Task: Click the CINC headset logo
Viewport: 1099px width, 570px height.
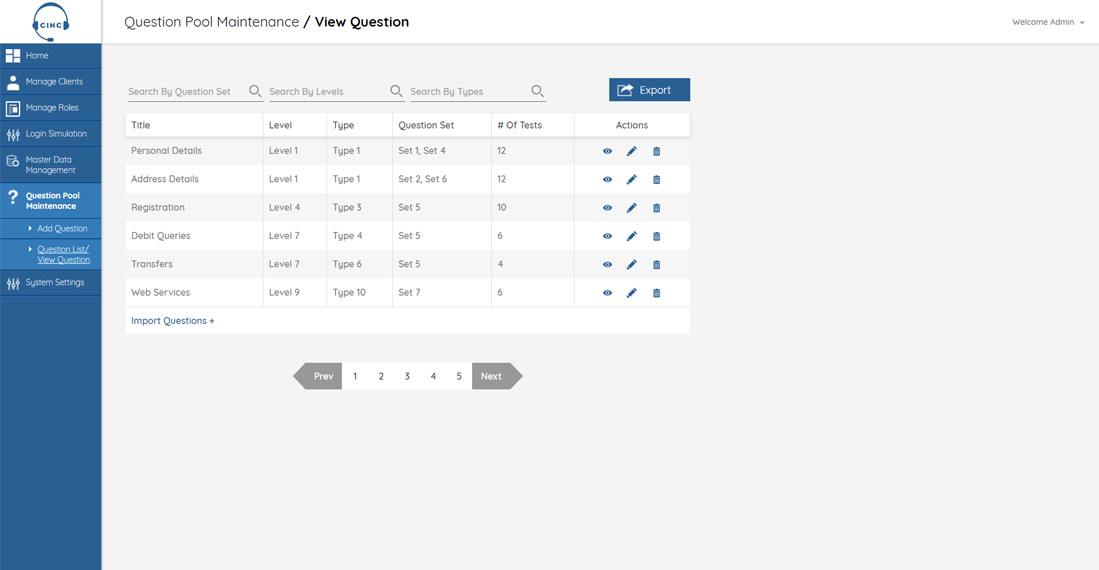Action: click(50, 22)
